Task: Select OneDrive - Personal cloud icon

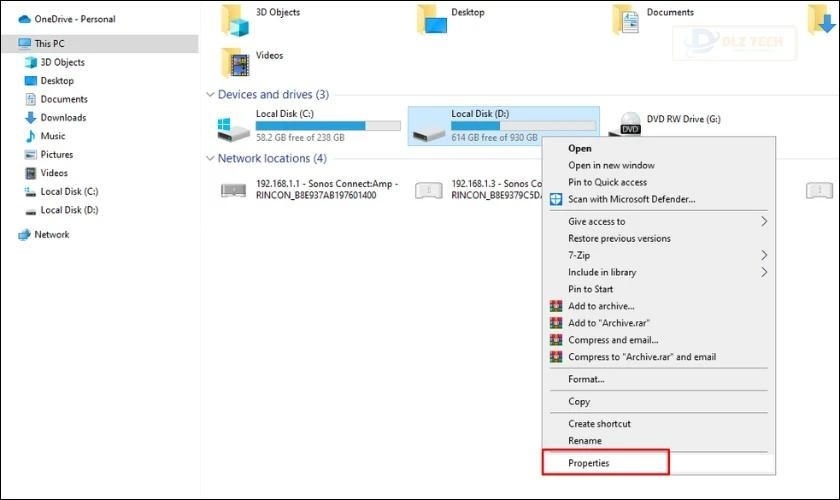Action: coord(25,19)
